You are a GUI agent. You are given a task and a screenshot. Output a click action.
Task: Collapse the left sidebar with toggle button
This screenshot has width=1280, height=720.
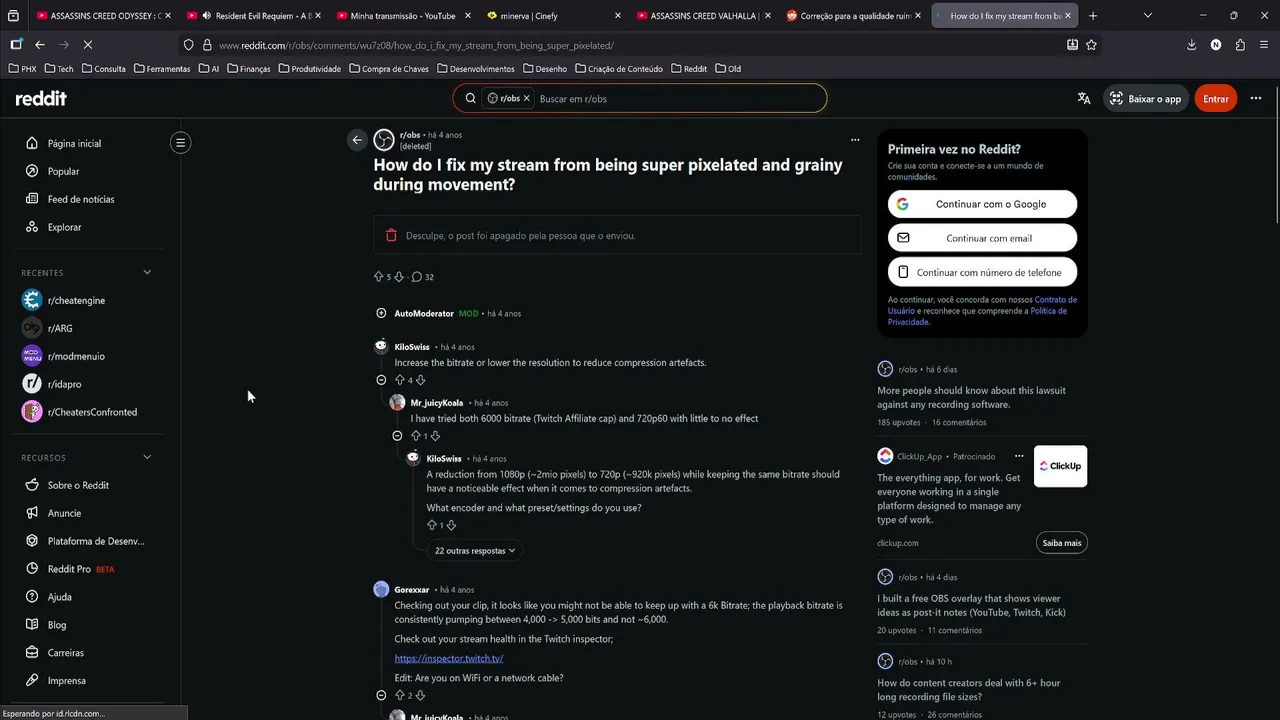[180, 143]
